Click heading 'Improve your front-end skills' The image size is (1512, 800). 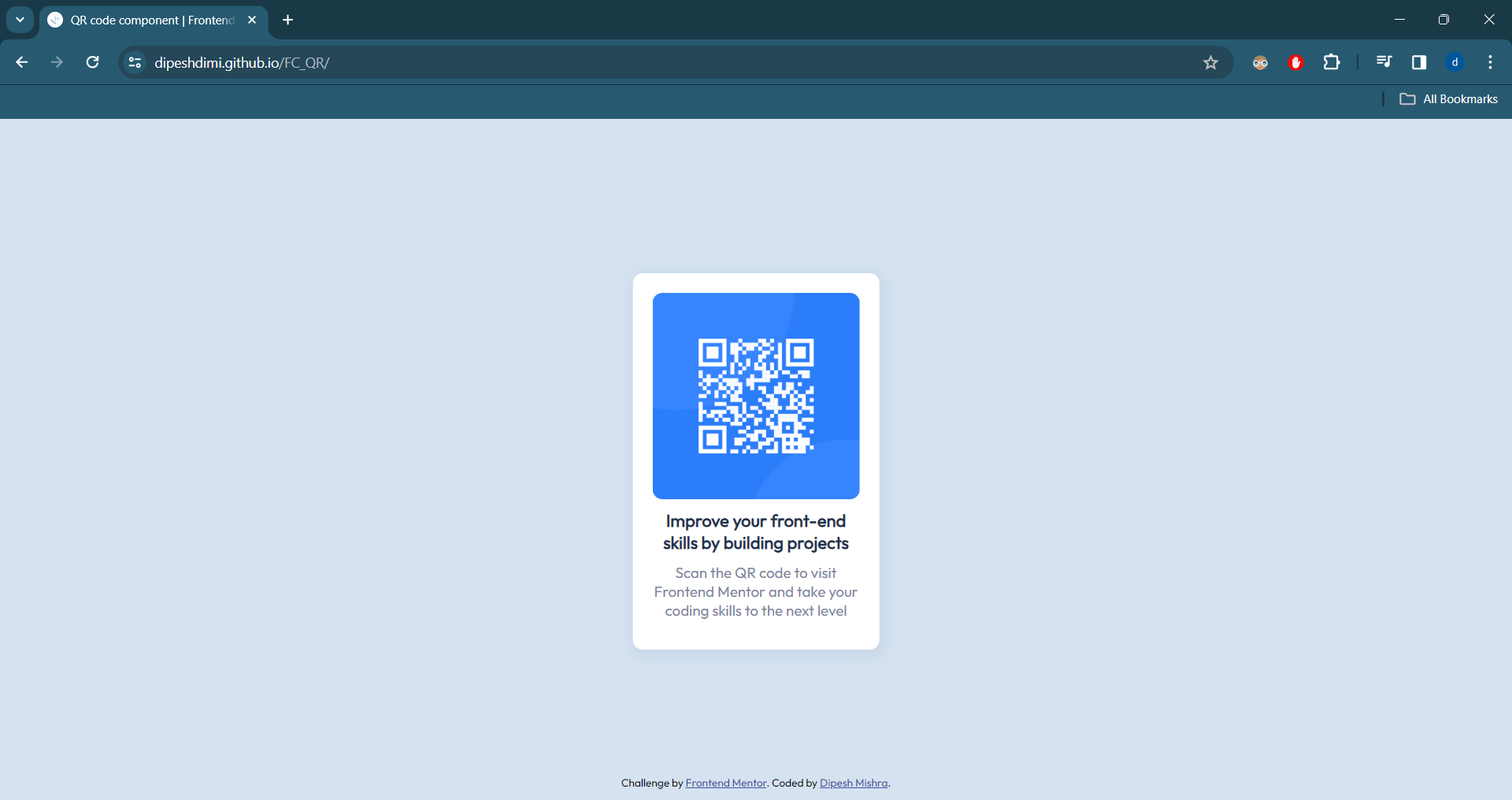click(x=756, y=532)
